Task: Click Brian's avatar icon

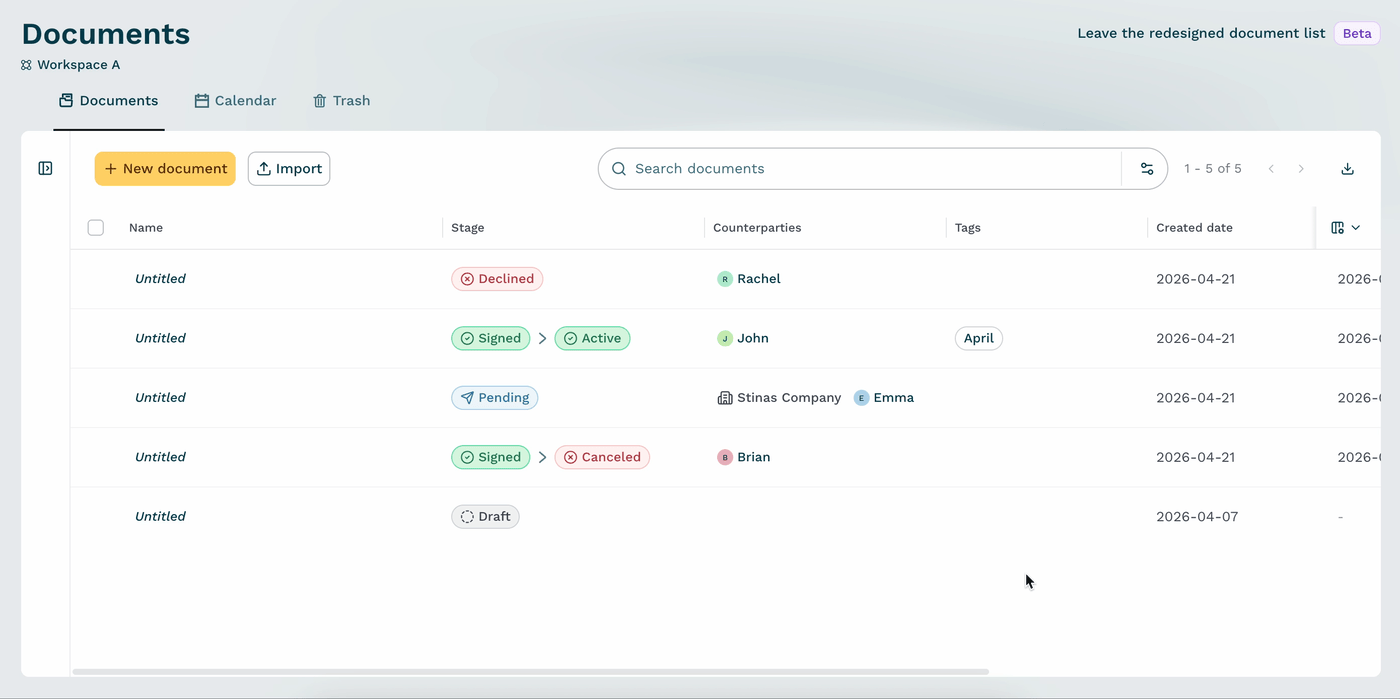Action: (725, 457)
